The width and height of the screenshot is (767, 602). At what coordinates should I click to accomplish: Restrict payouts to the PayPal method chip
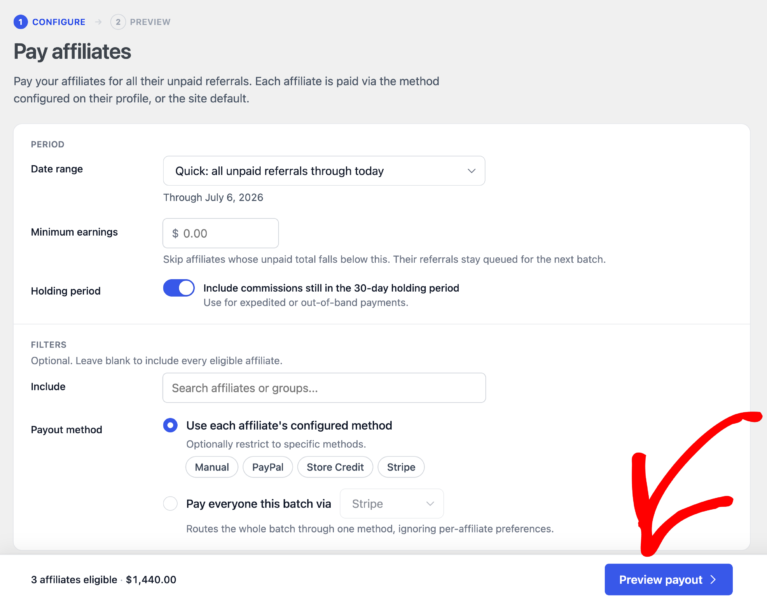pos(268,467)
